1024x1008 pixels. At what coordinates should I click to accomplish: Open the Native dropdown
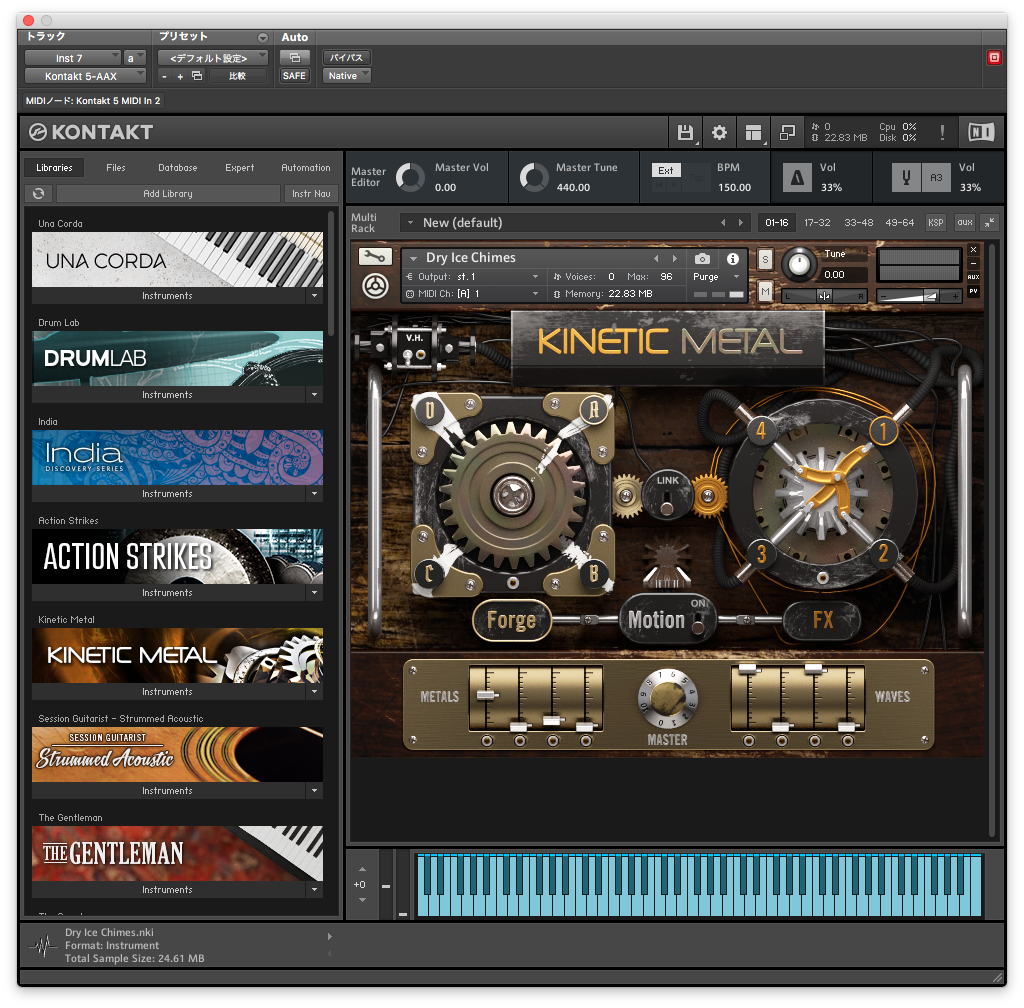pos(347,76)
